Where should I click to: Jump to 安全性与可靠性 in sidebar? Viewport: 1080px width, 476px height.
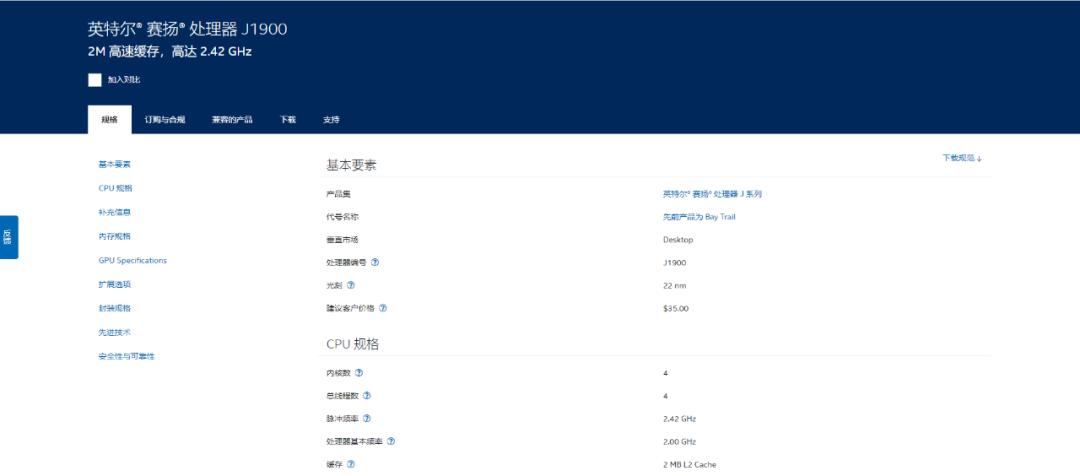click(x=127, y=356)
